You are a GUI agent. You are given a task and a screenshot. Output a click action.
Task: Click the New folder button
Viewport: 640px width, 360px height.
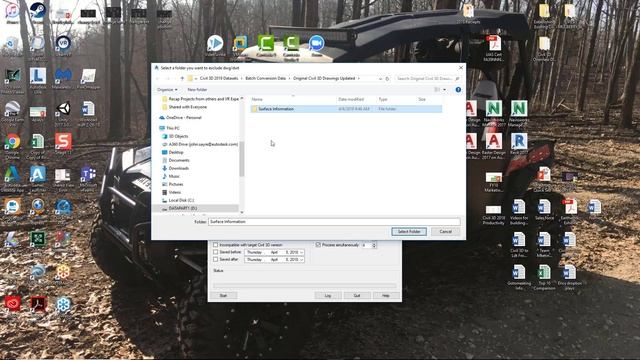[x=197, y=89]
